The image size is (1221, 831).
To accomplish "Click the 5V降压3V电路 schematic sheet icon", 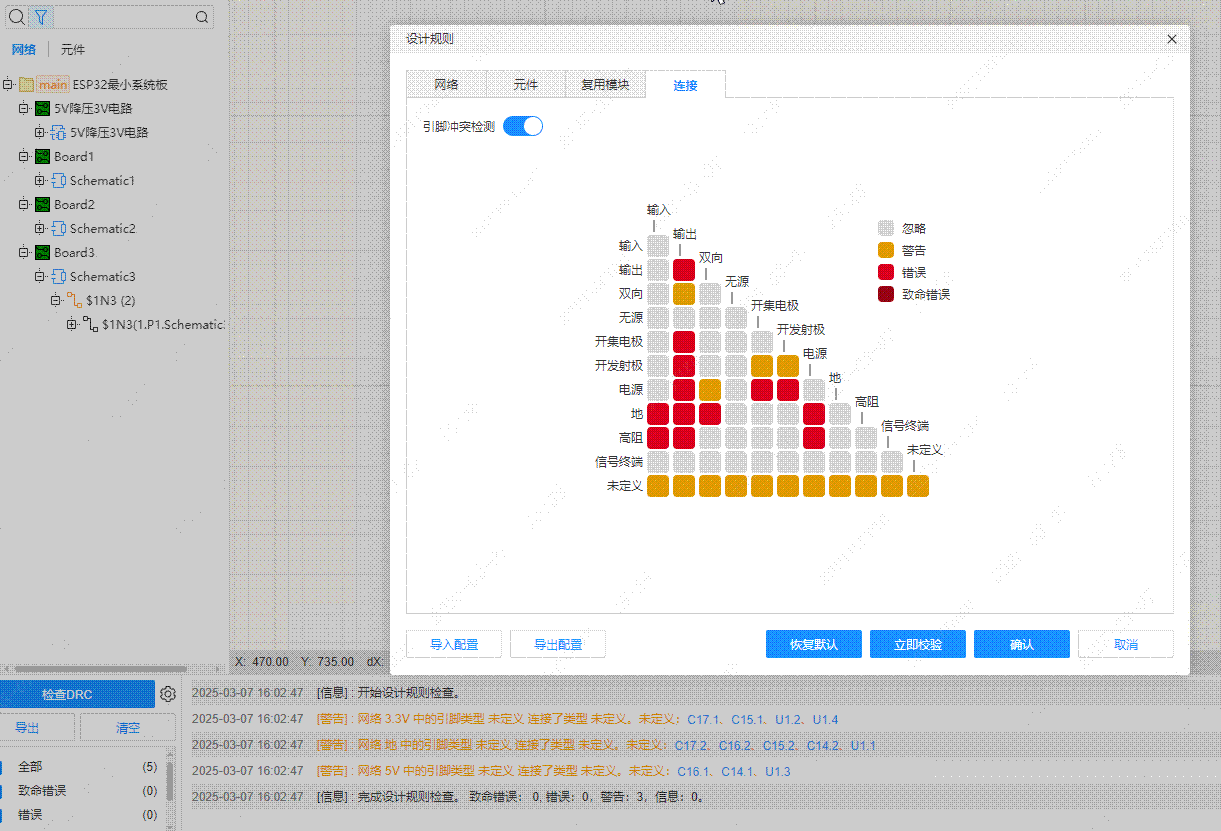I will (x=58, y=133).
